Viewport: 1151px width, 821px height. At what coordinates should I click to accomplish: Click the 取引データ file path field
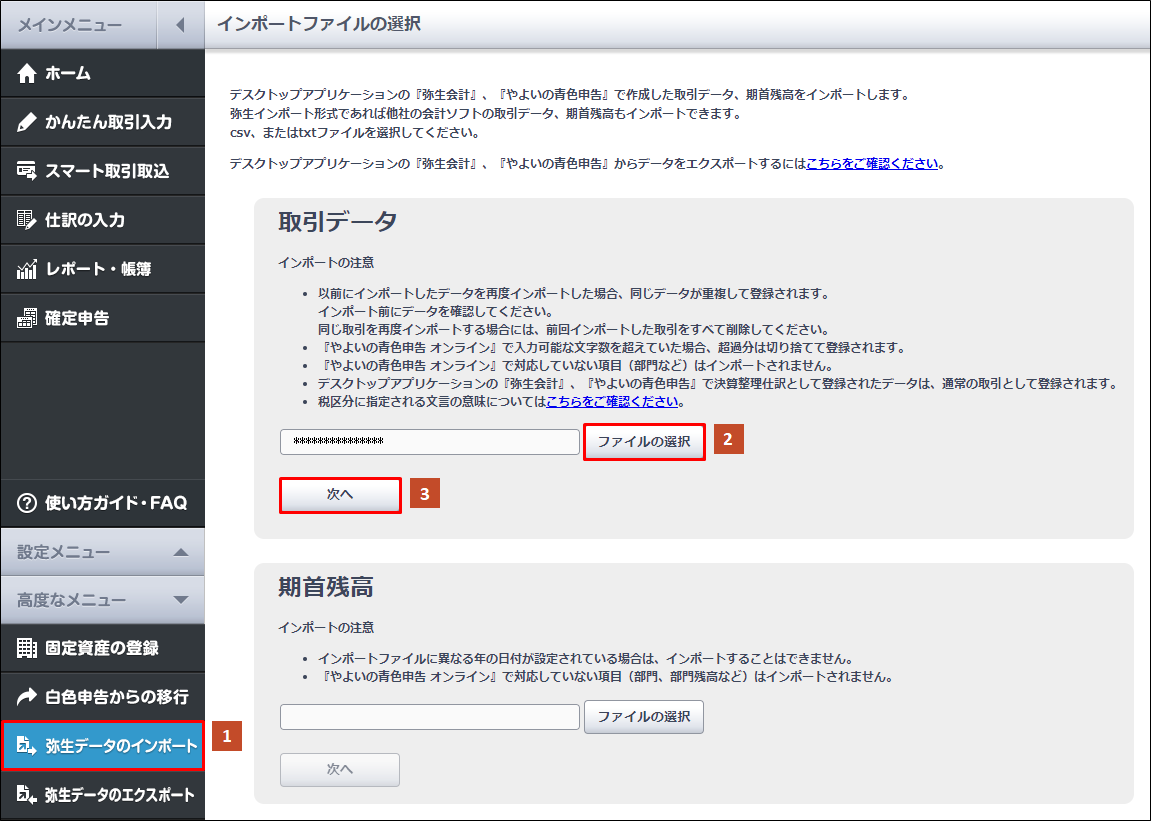429,442
